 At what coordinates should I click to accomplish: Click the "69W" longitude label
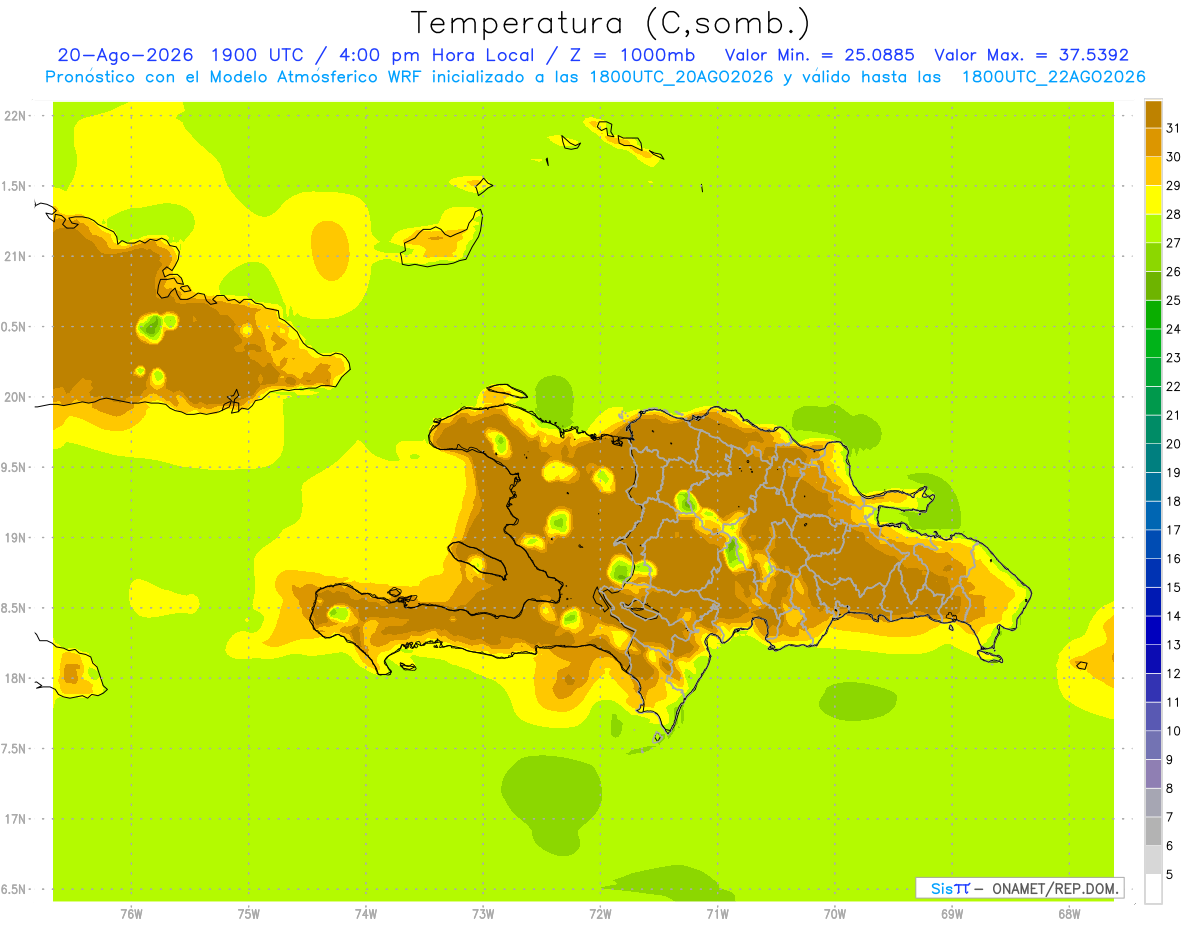click(952, 914)
